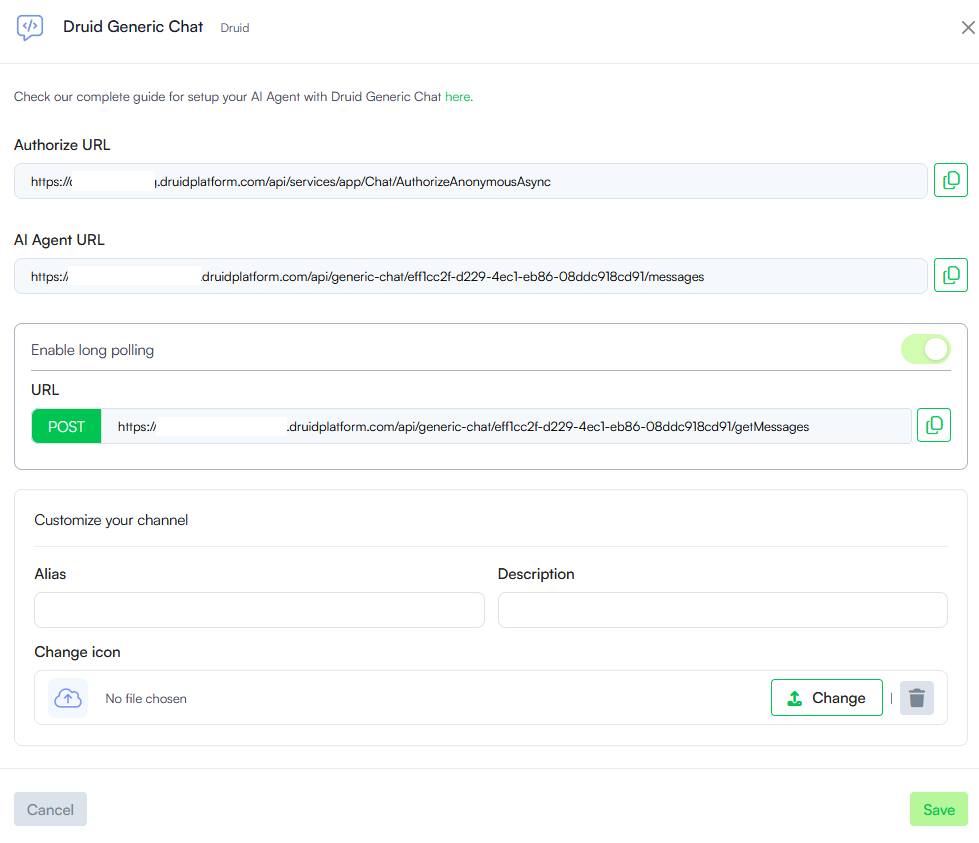Click the Druid Generic Chat code bubble icon
This screenshot has height=843, width=979.
click(x=30, y=27)
